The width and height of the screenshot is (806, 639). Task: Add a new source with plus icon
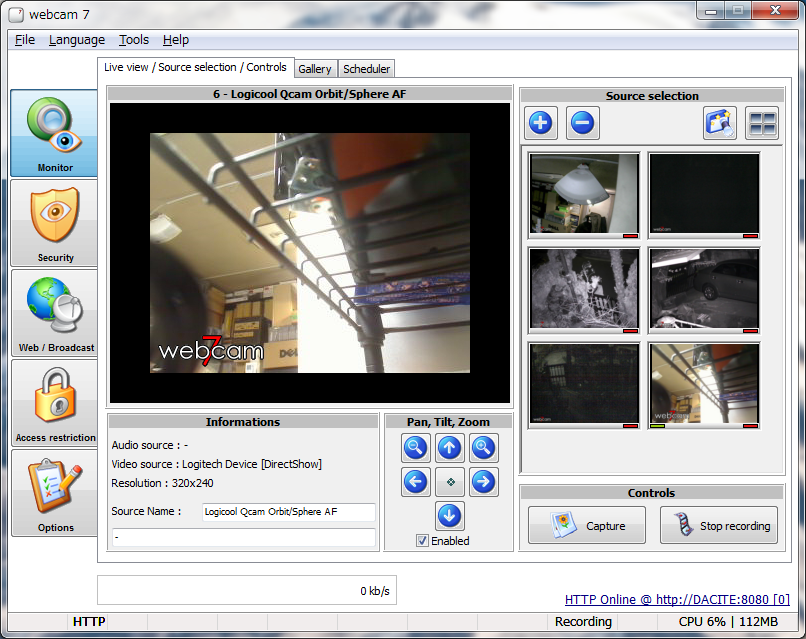541,123
